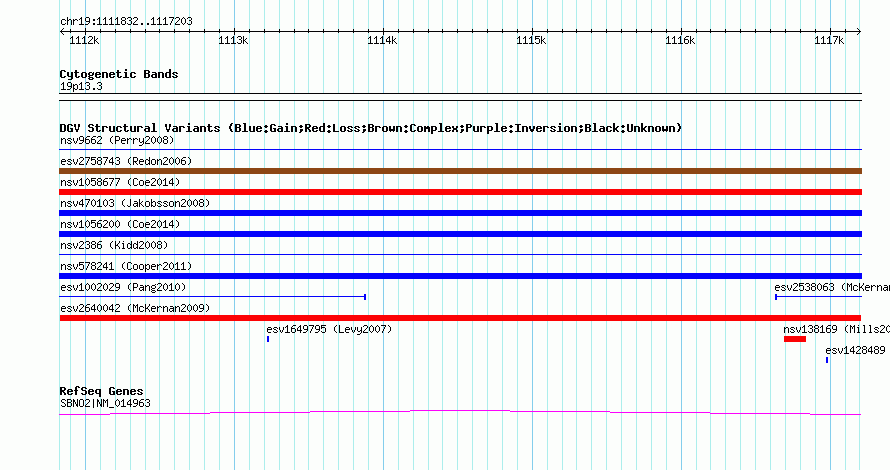
Task: Click the esv1649795 (Levy2007) label
Action: pos(329,329)
